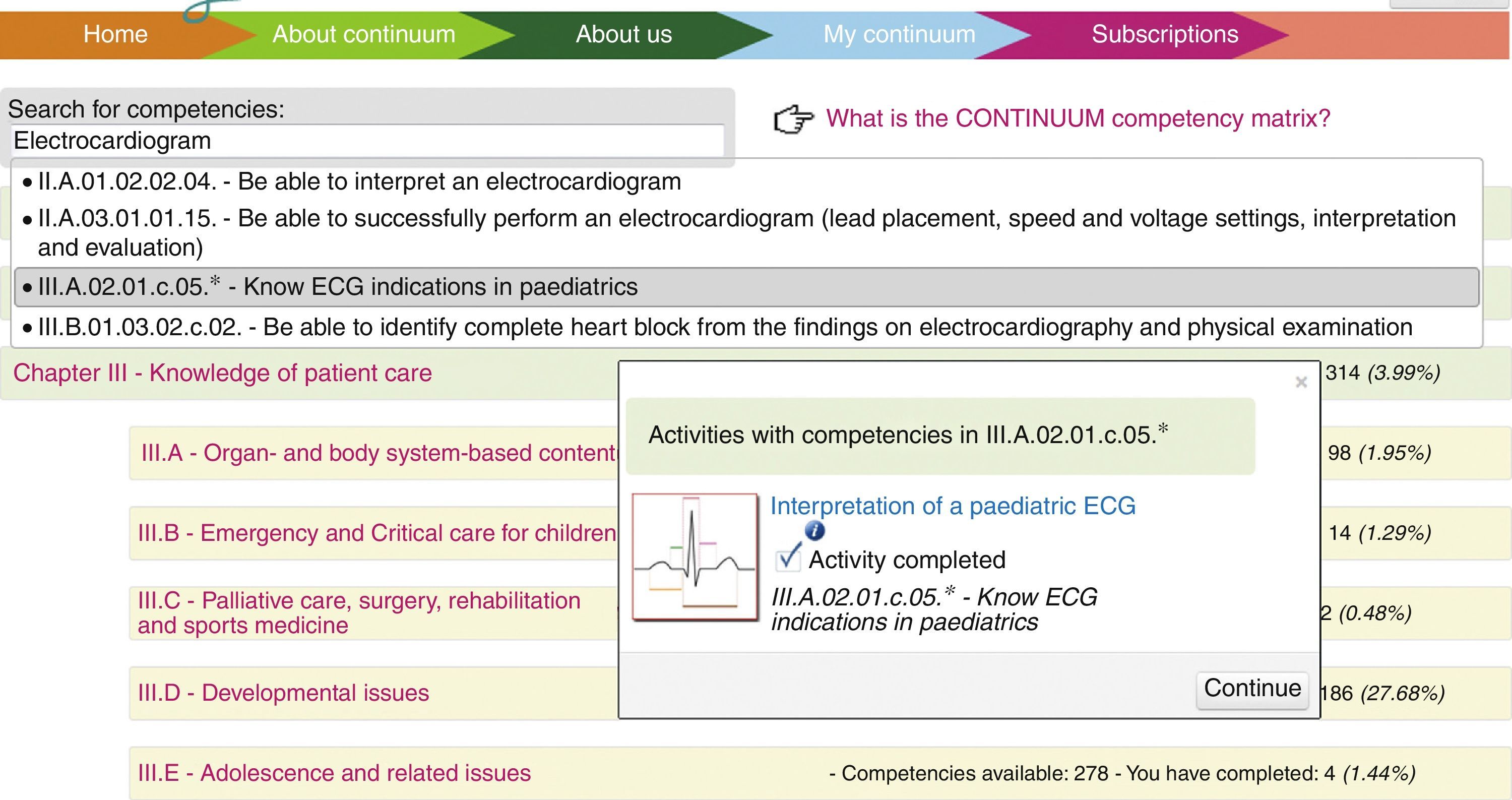Click the pointing hand icon
Image resolution: width=1512 pixels, height=800 pixels.
point(793,119)
